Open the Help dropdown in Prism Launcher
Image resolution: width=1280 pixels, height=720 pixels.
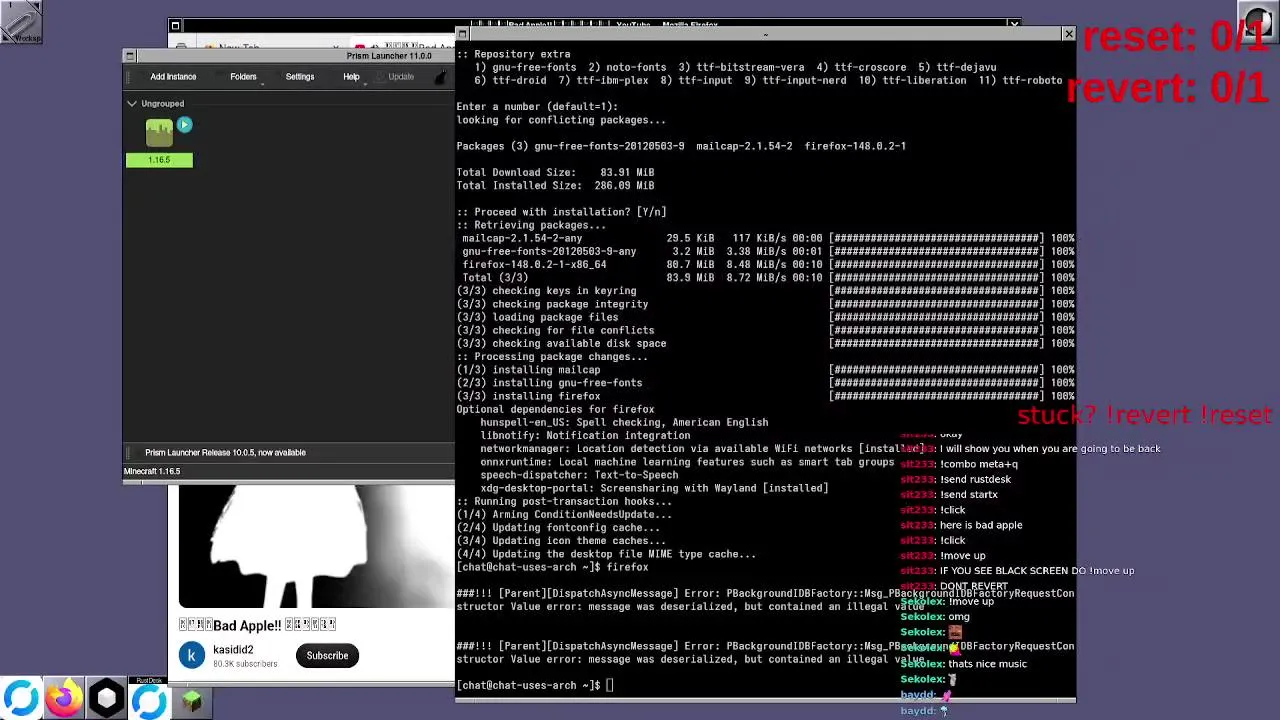click(x=351, y=77)
